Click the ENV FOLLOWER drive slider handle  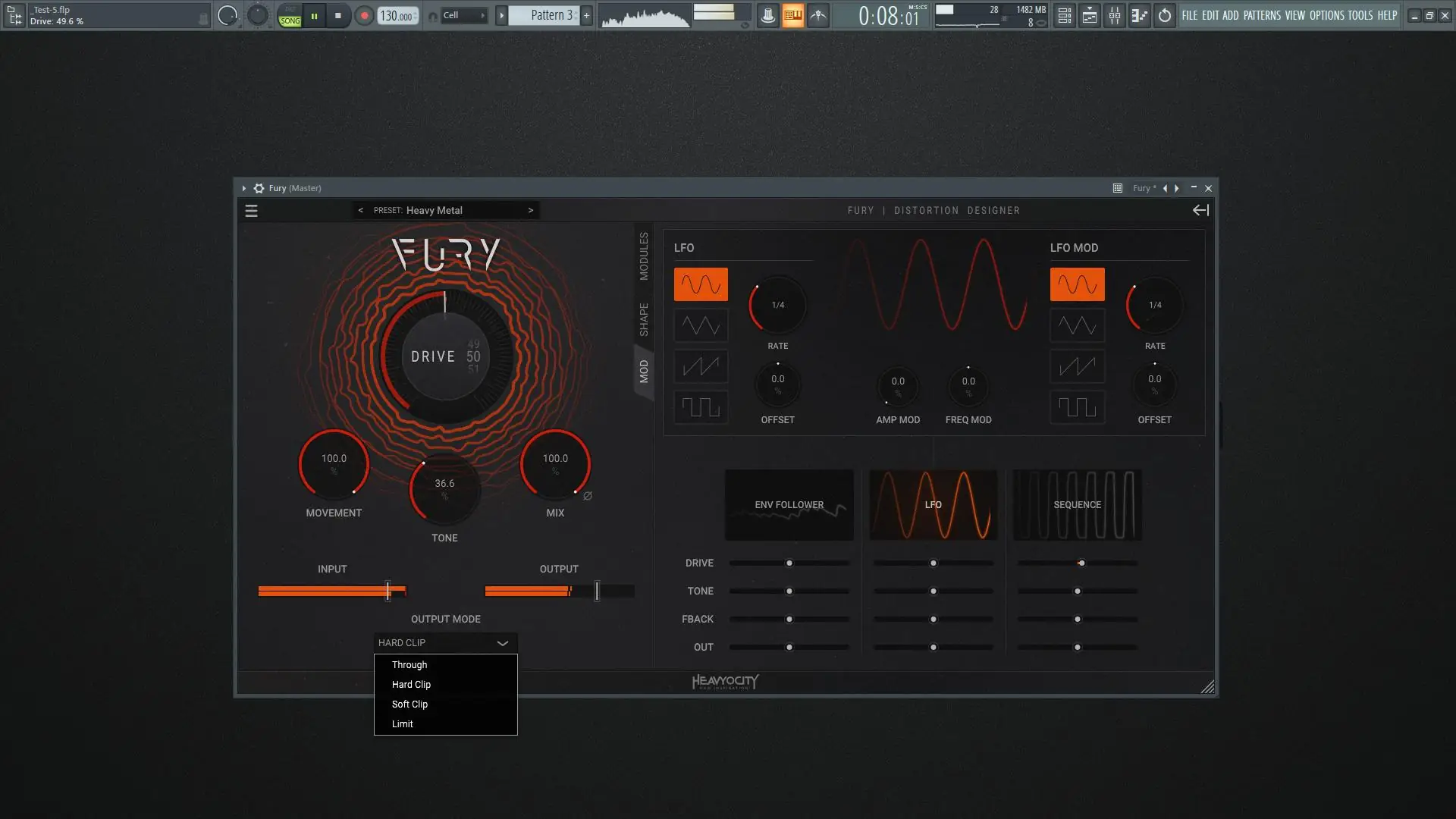click(x=789, y=563)
